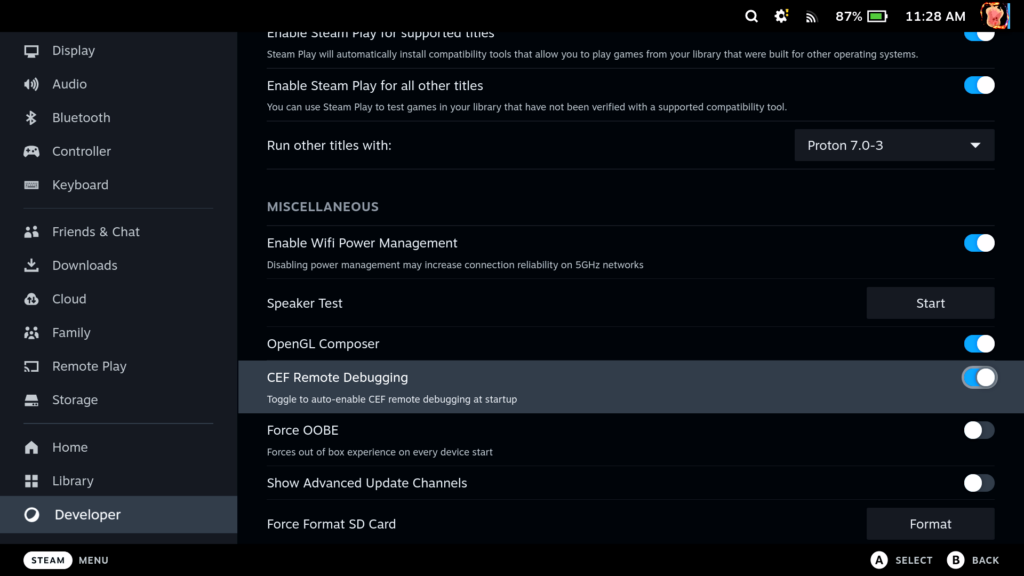Viewport: 1024px width, 576px height.
Task: Click the search icon in the top bar
Action: click(x=751, y=16)
